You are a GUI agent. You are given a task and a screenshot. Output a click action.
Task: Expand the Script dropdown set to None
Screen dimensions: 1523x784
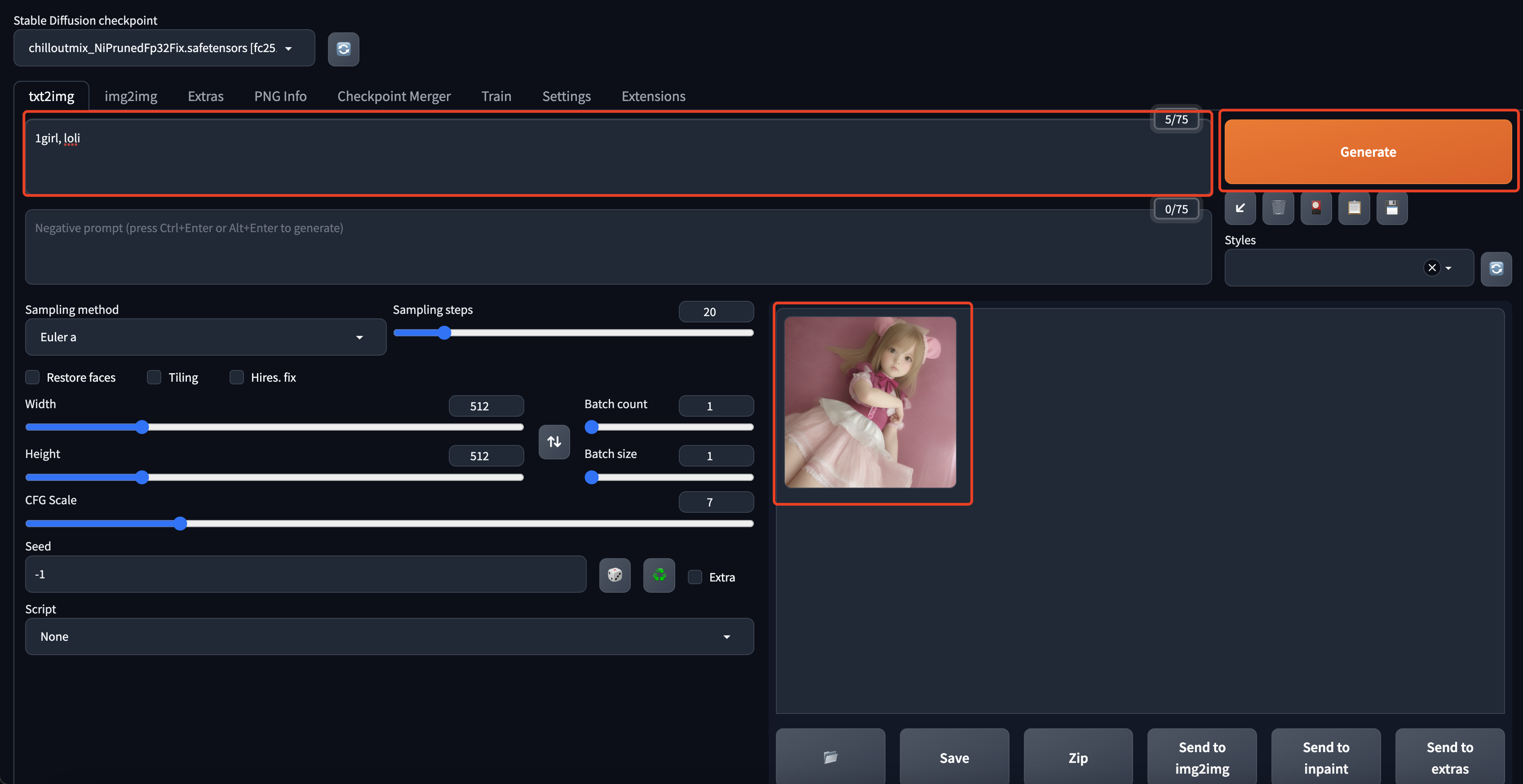[x=389, y=637]
